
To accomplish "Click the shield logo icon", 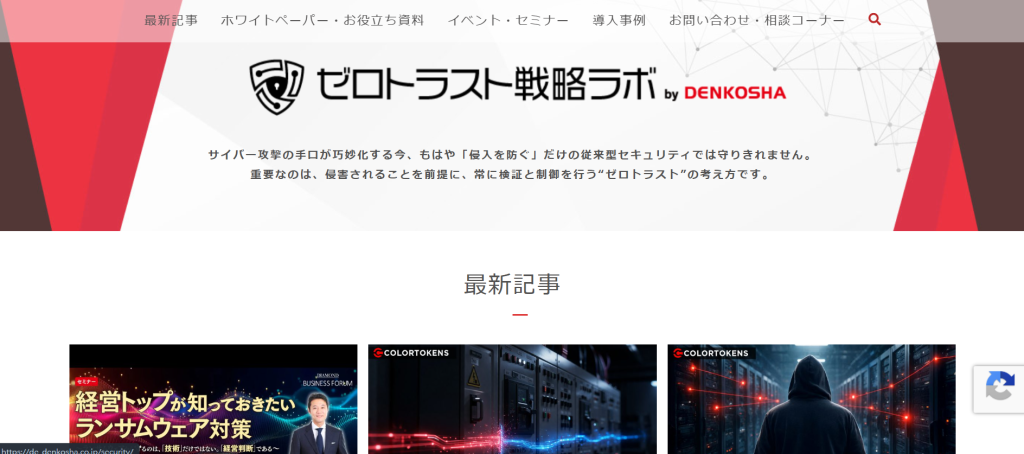I will (x=277, y=87).
